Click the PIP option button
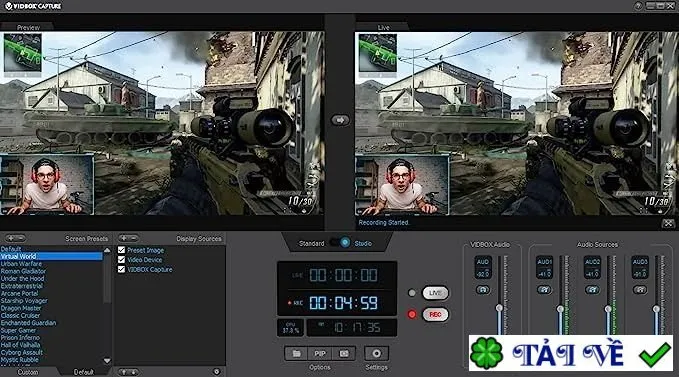 (320, 354)
